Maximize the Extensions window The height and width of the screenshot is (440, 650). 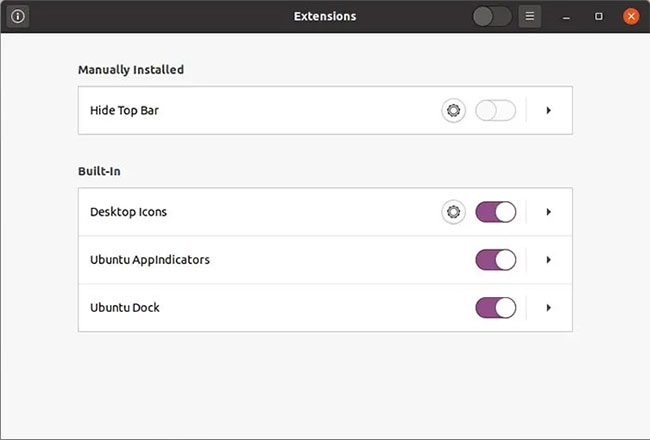point(599,16)
